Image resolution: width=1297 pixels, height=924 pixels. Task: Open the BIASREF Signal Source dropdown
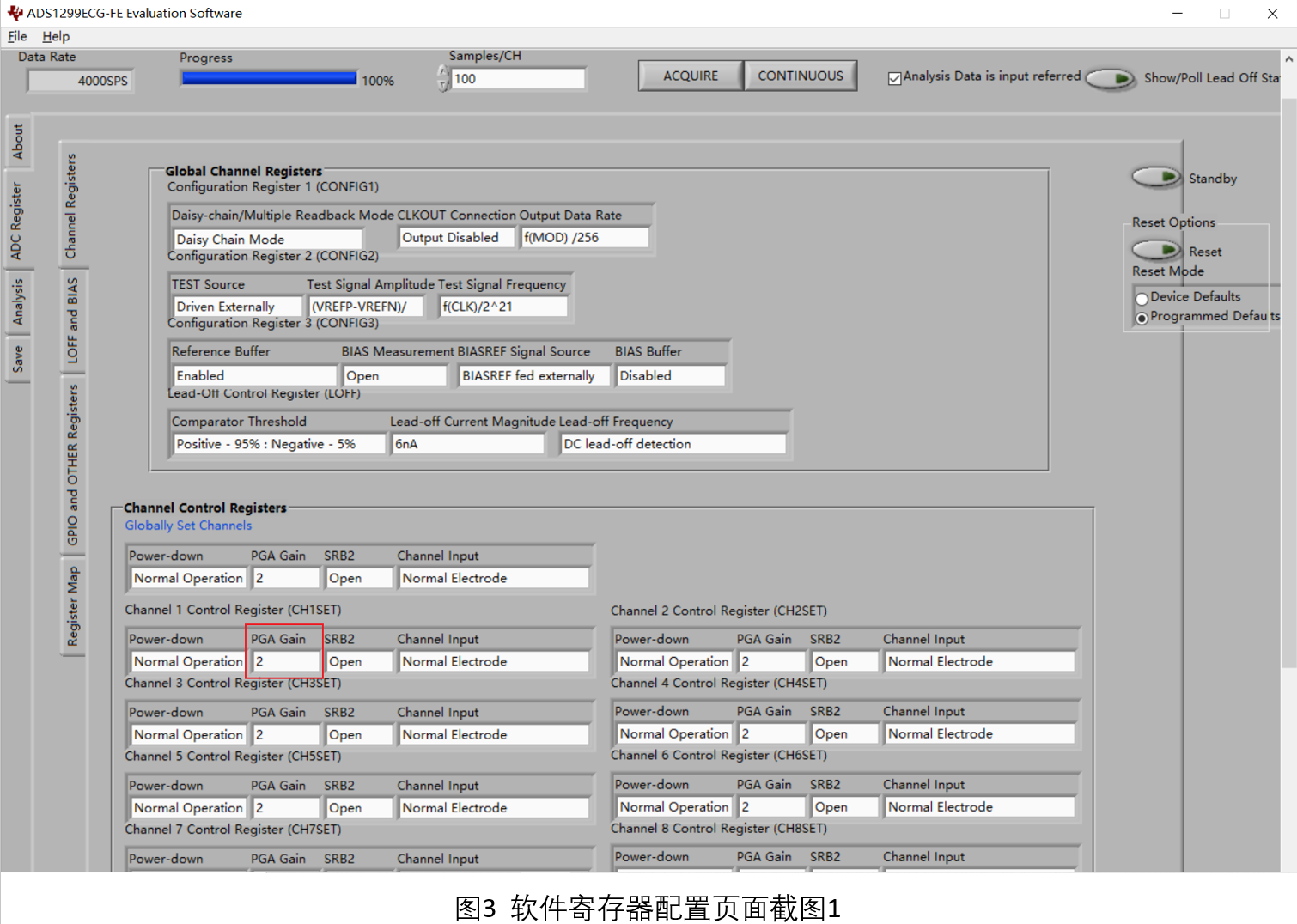point(534,375)
